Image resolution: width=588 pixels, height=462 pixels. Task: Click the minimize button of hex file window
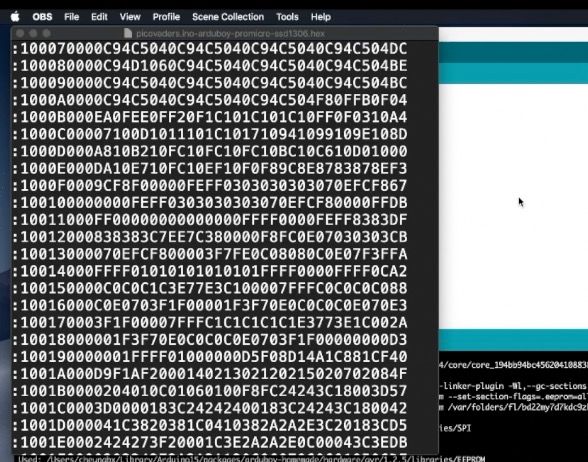[33, 33]
